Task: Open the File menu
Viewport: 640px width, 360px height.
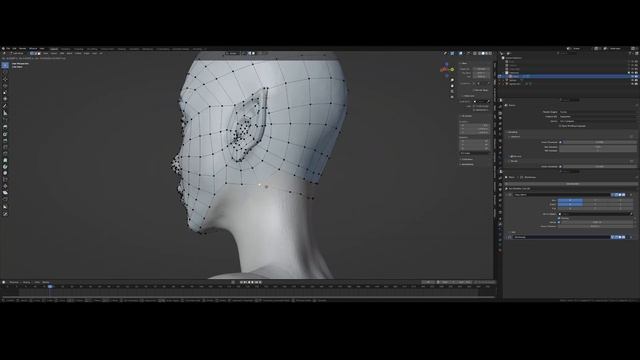Action: (8, 49)
